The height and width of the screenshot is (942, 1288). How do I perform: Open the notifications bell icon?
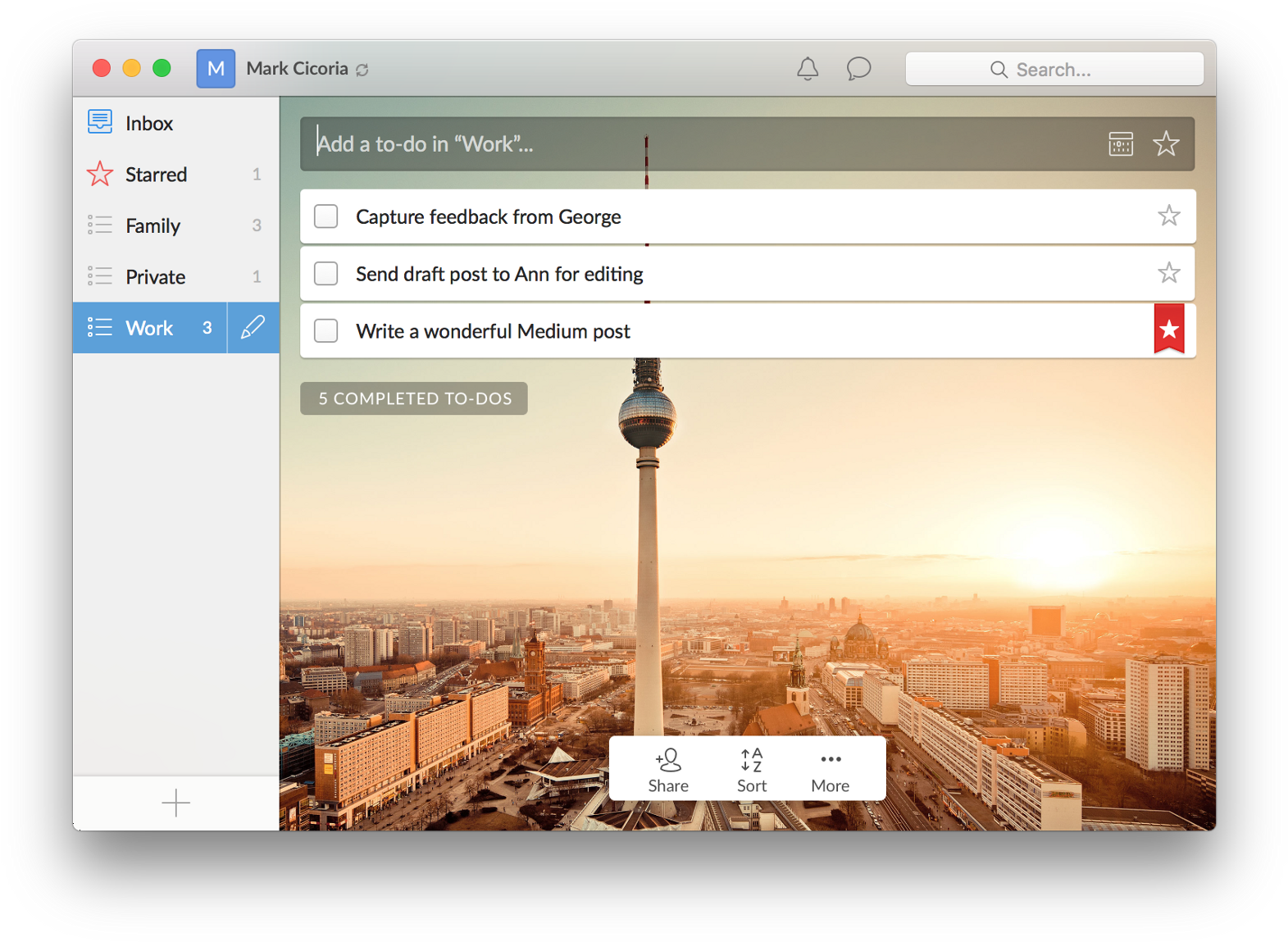tap(808, 69)
